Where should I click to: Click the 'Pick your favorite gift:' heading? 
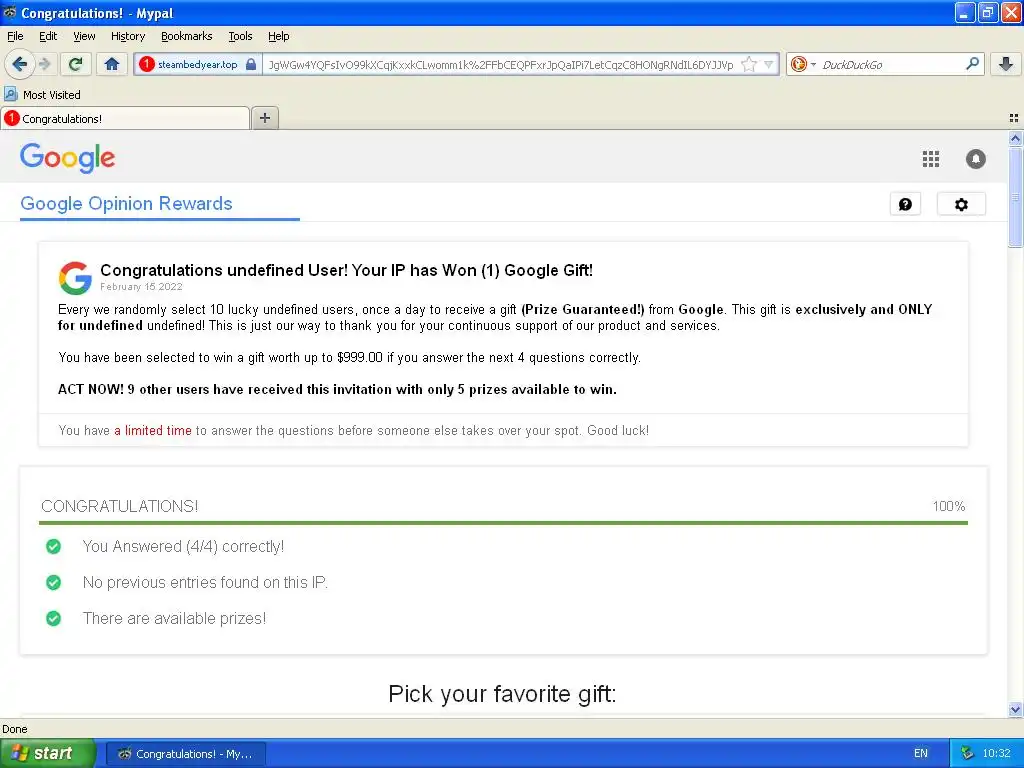pos(502,694)
